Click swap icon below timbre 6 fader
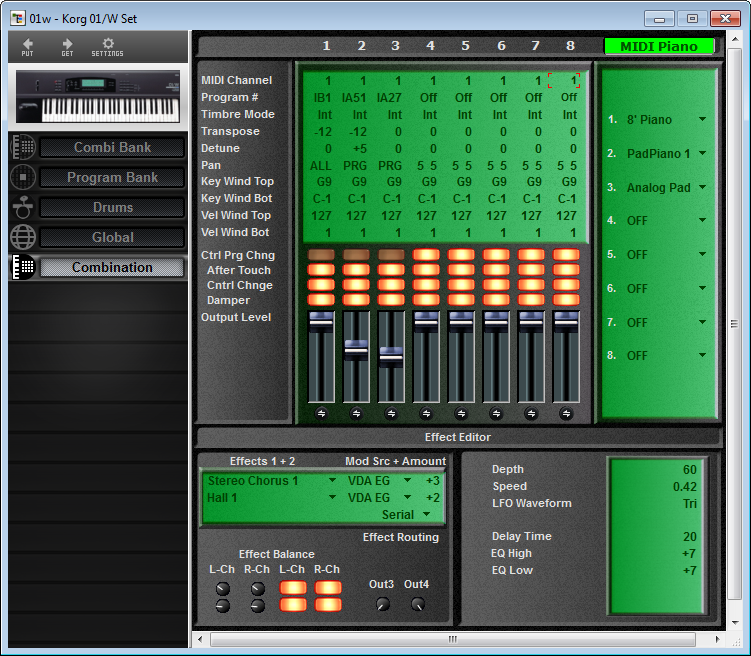 coord(496,413)
